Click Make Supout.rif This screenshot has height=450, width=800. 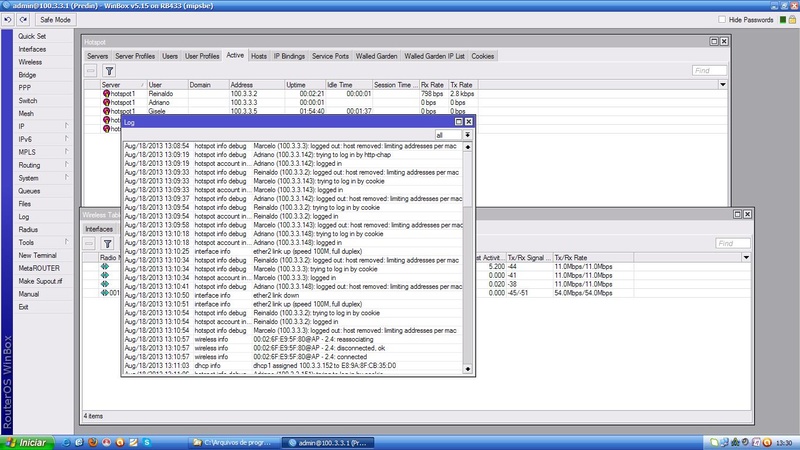40,281
